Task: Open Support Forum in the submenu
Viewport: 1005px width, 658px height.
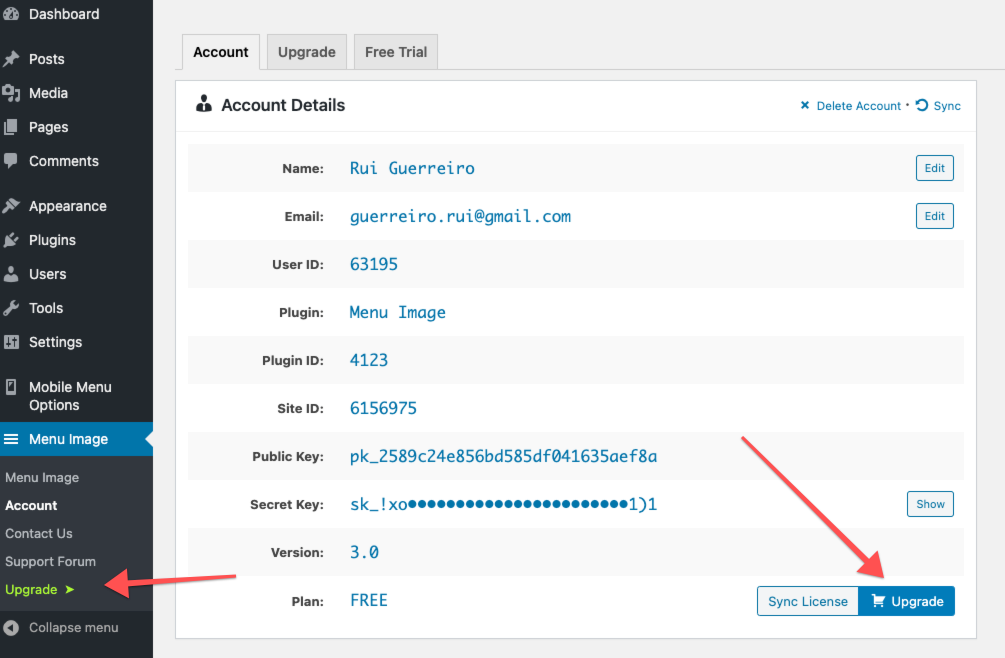Action: coord(50,562)
